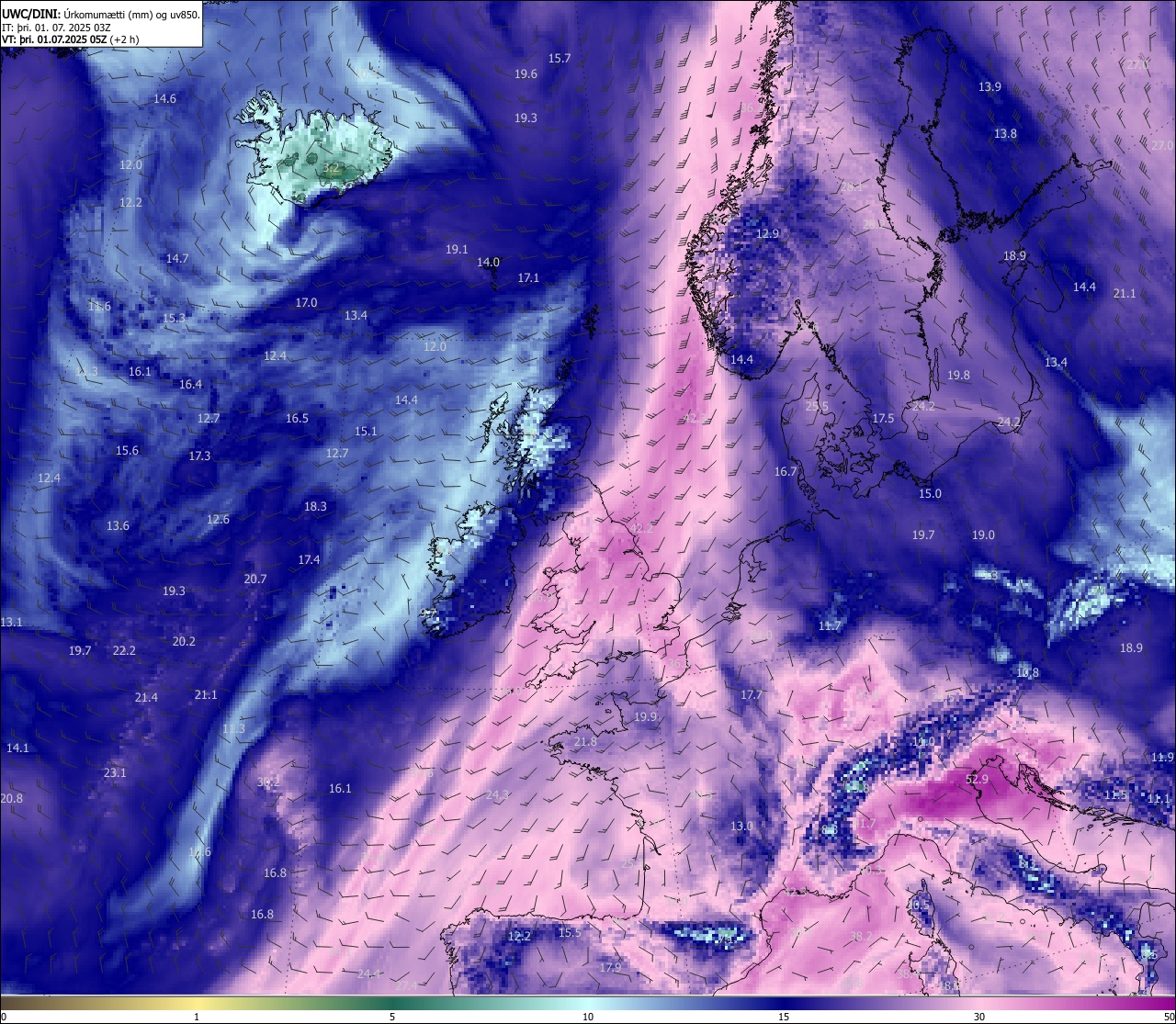Click the value "38.2" over the Mediterranean
1176x1024 pixels.
pos(862,936)
